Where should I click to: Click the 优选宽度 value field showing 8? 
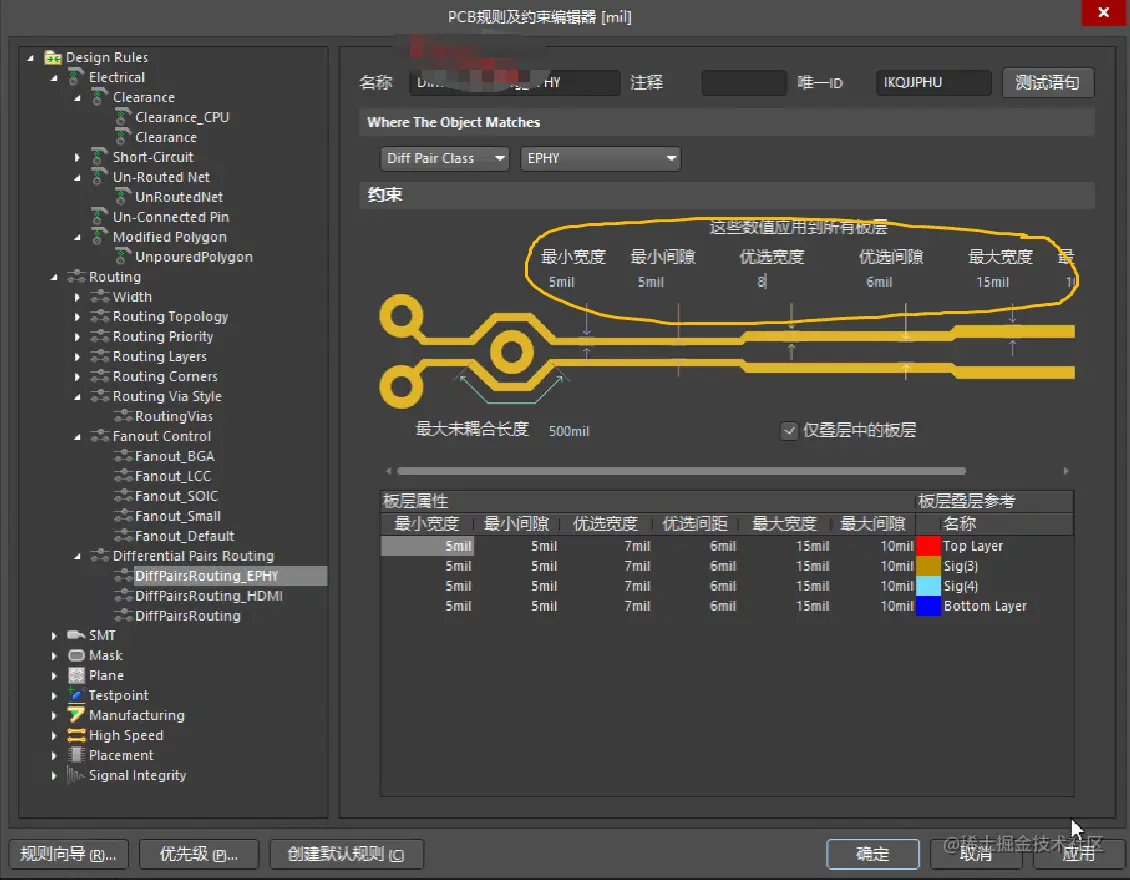[x=762, y=283]
